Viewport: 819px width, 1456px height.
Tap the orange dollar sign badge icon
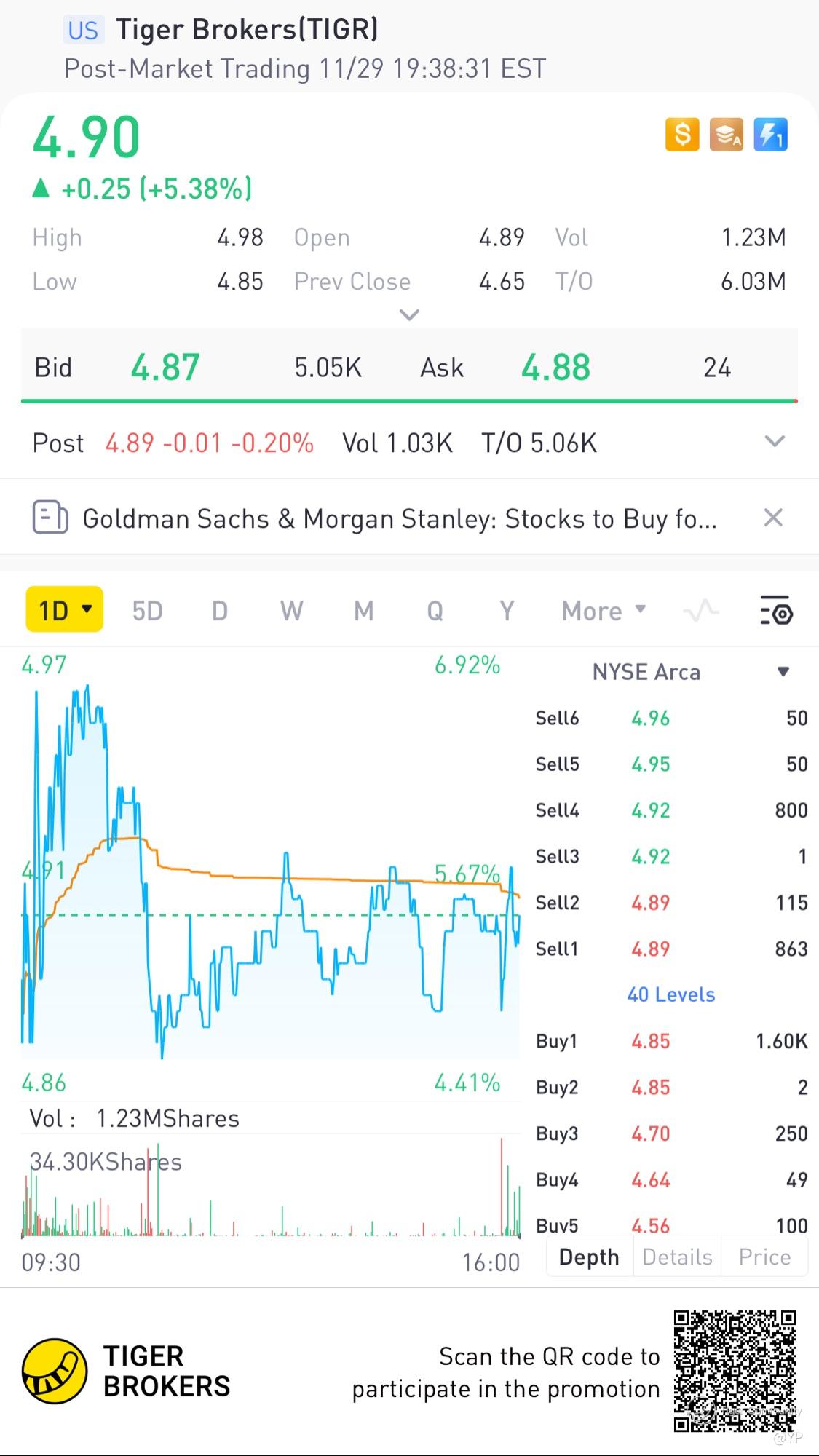tap(682, 135)
